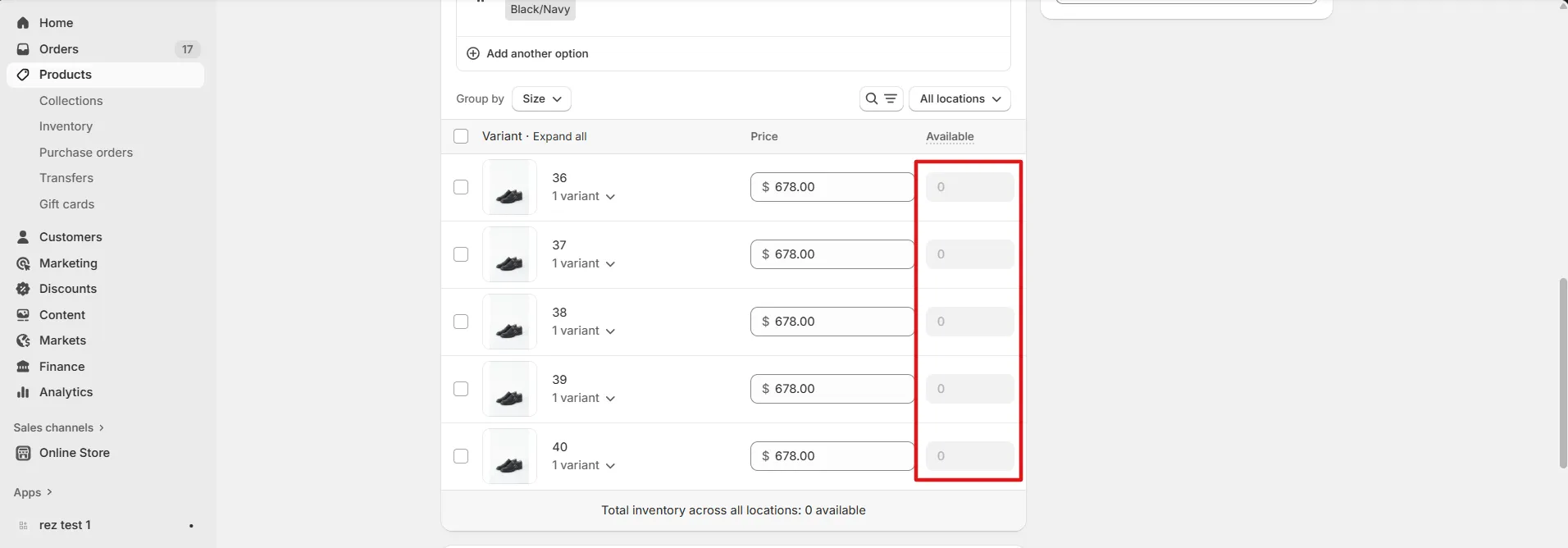Click the available quantity field for size 36

[969, 187]
